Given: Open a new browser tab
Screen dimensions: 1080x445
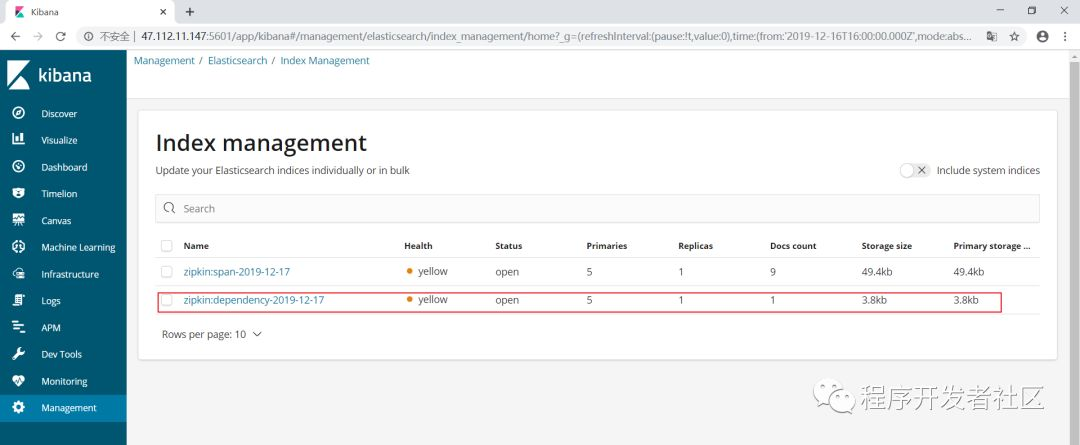Looking at the screenshot, I should pos(190,12).
